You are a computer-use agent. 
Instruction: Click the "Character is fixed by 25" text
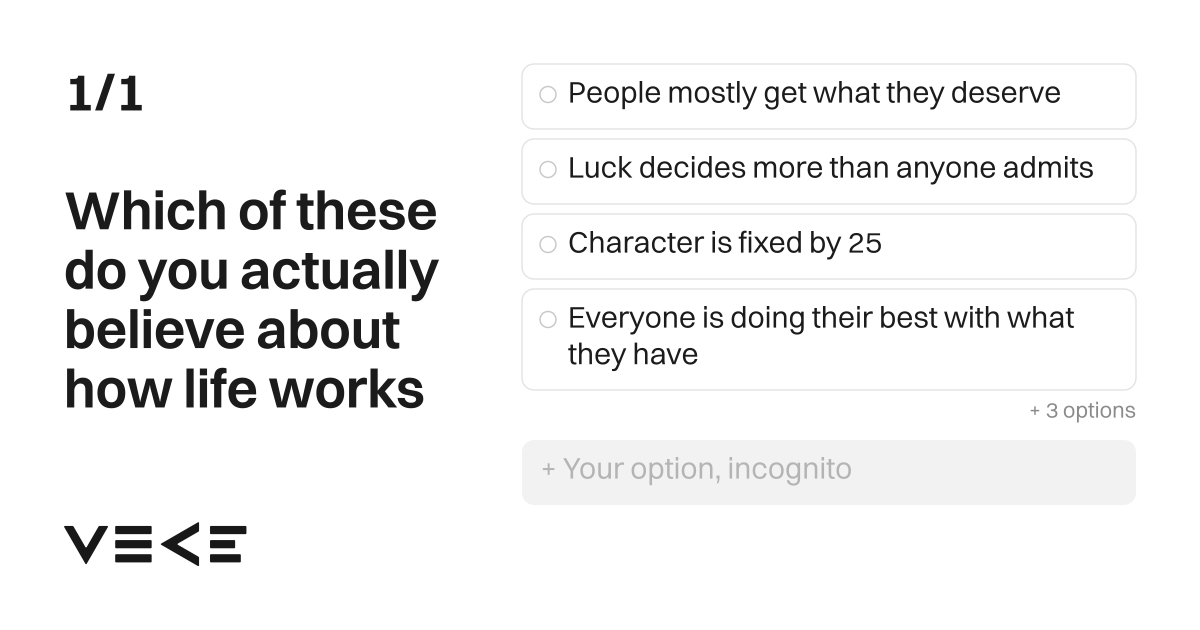pos(725,244)
